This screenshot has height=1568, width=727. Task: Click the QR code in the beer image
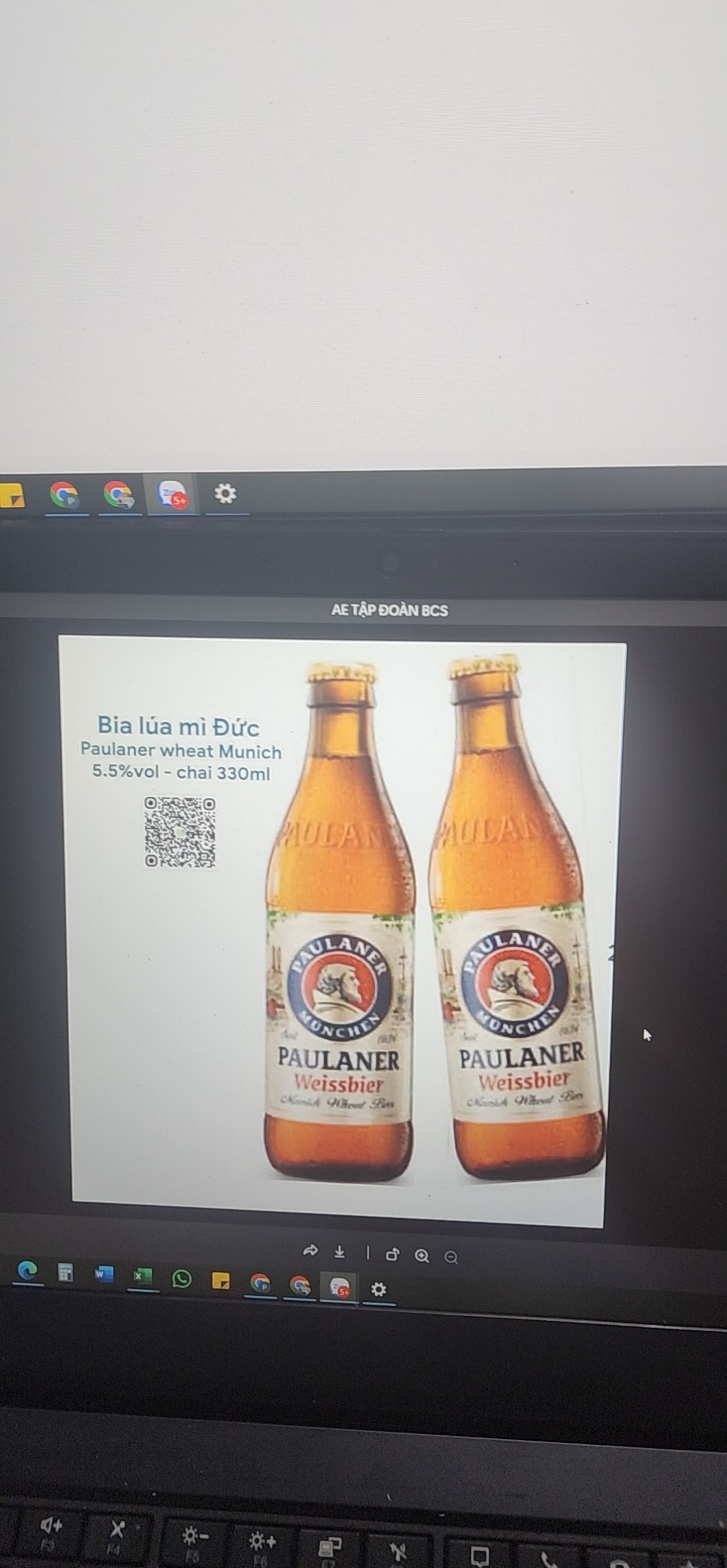click(x=180, y=832)
